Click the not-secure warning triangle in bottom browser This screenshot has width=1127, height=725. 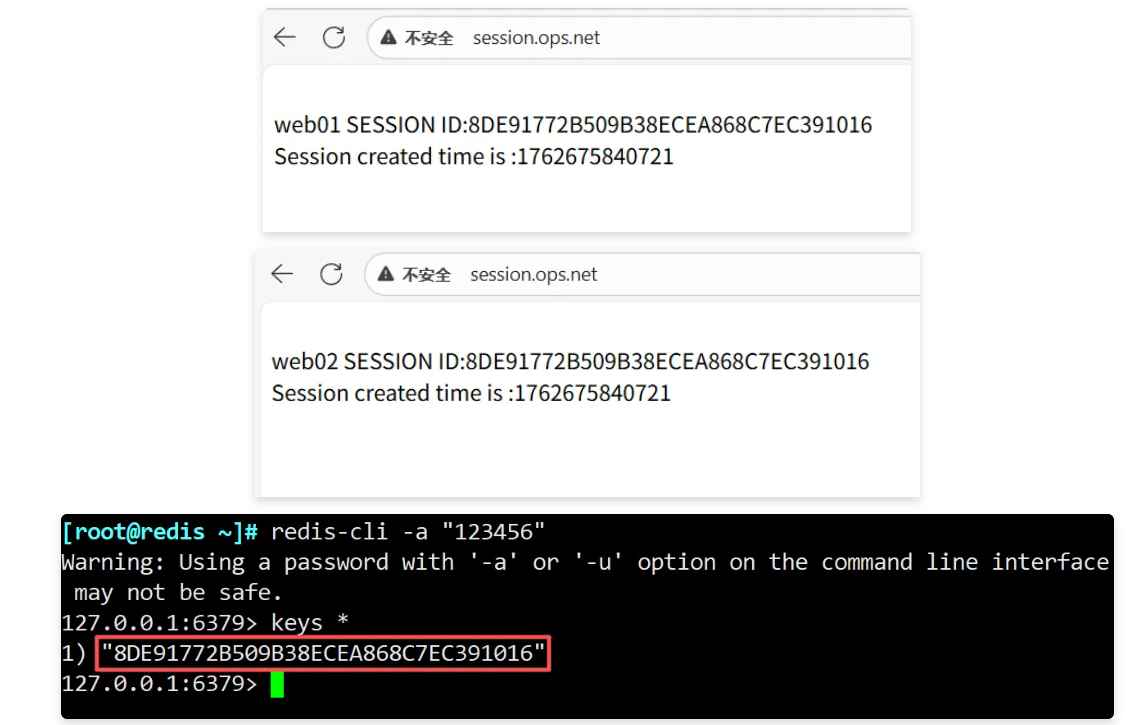tap(385, 274)
